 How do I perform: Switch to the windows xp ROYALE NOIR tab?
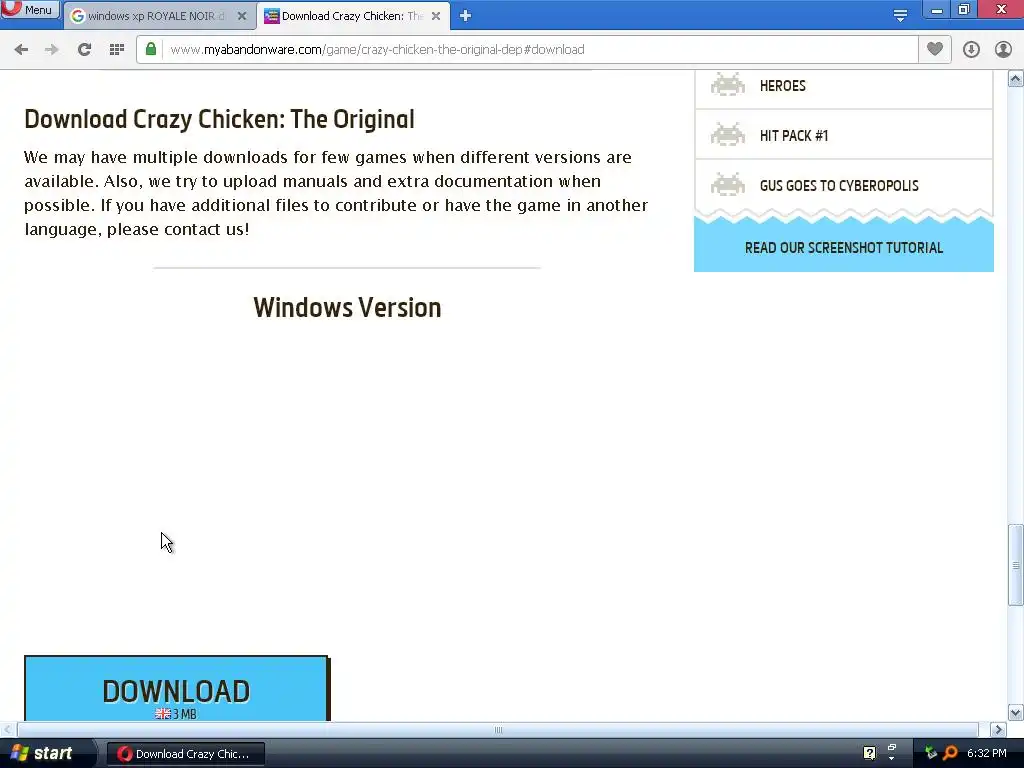click(157, 16)
